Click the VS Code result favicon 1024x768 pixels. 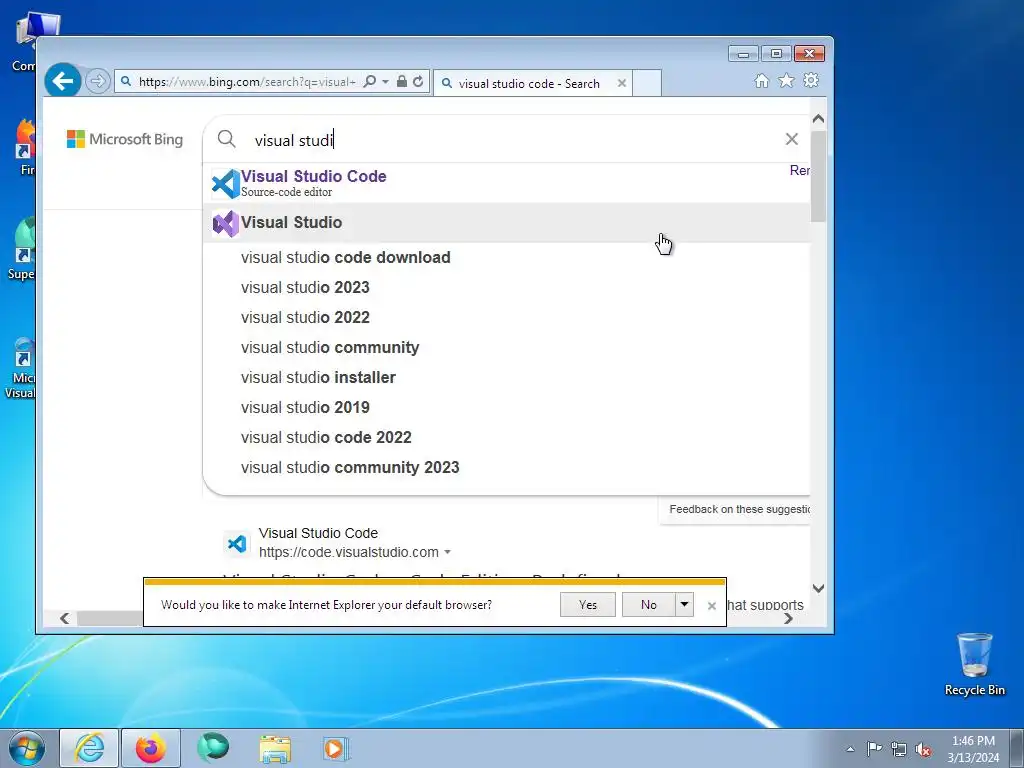click(236, 543)
